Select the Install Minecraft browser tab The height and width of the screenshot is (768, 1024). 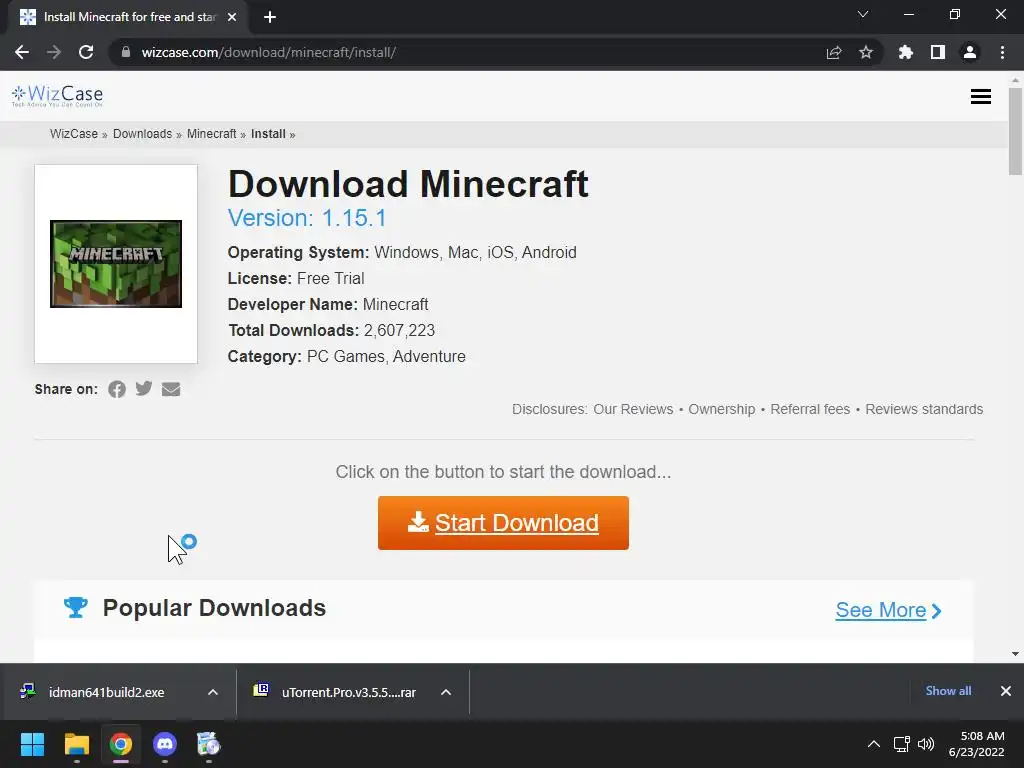128,17
